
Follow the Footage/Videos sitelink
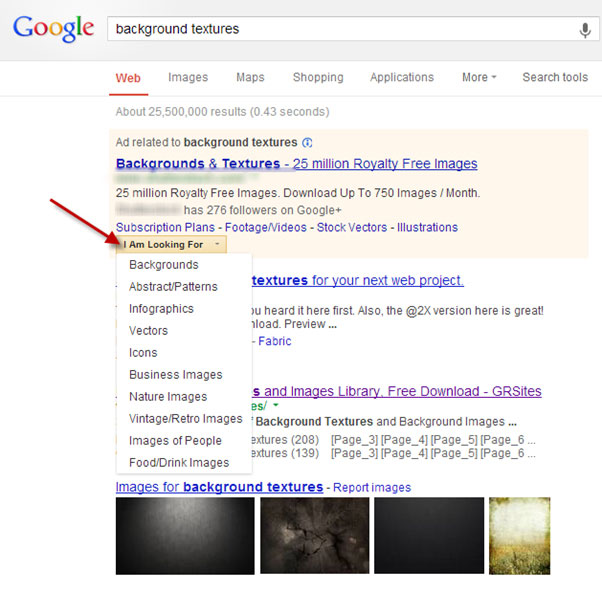point(266,227)
